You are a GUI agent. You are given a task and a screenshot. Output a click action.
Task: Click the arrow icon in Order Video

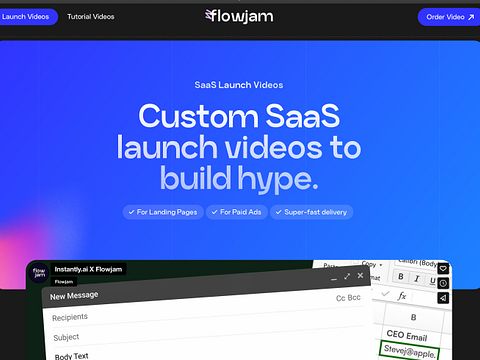click(x=471, y=17)
